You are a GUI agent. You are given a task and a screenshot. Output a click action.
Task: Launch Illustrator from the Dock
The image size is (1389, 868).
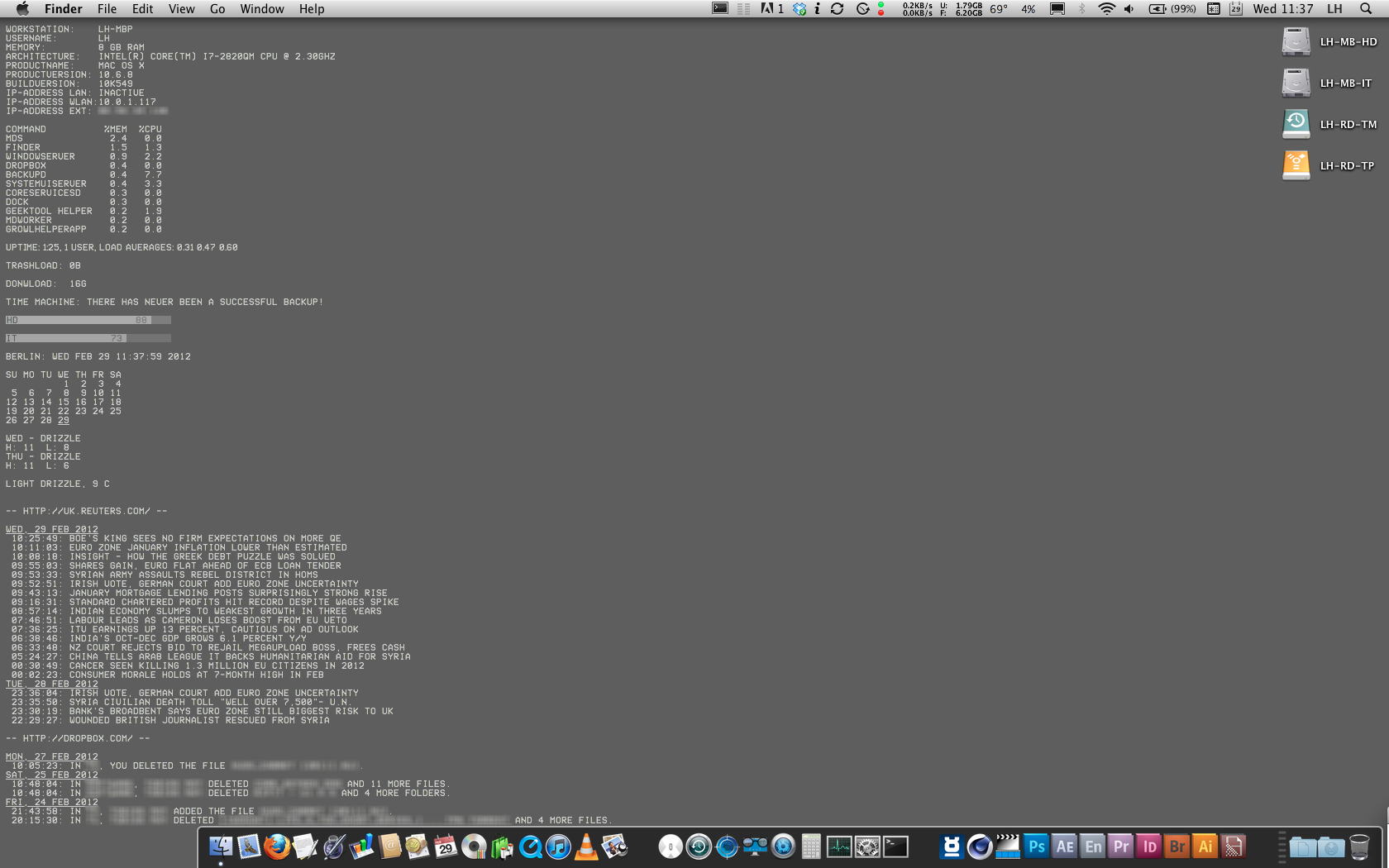click(x=1205, y=847)
